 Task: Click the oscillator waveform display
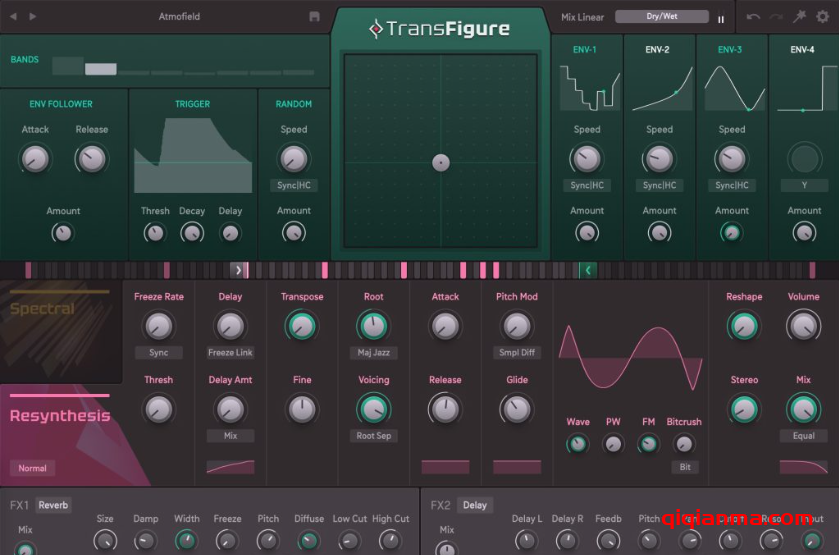(631, 357)
